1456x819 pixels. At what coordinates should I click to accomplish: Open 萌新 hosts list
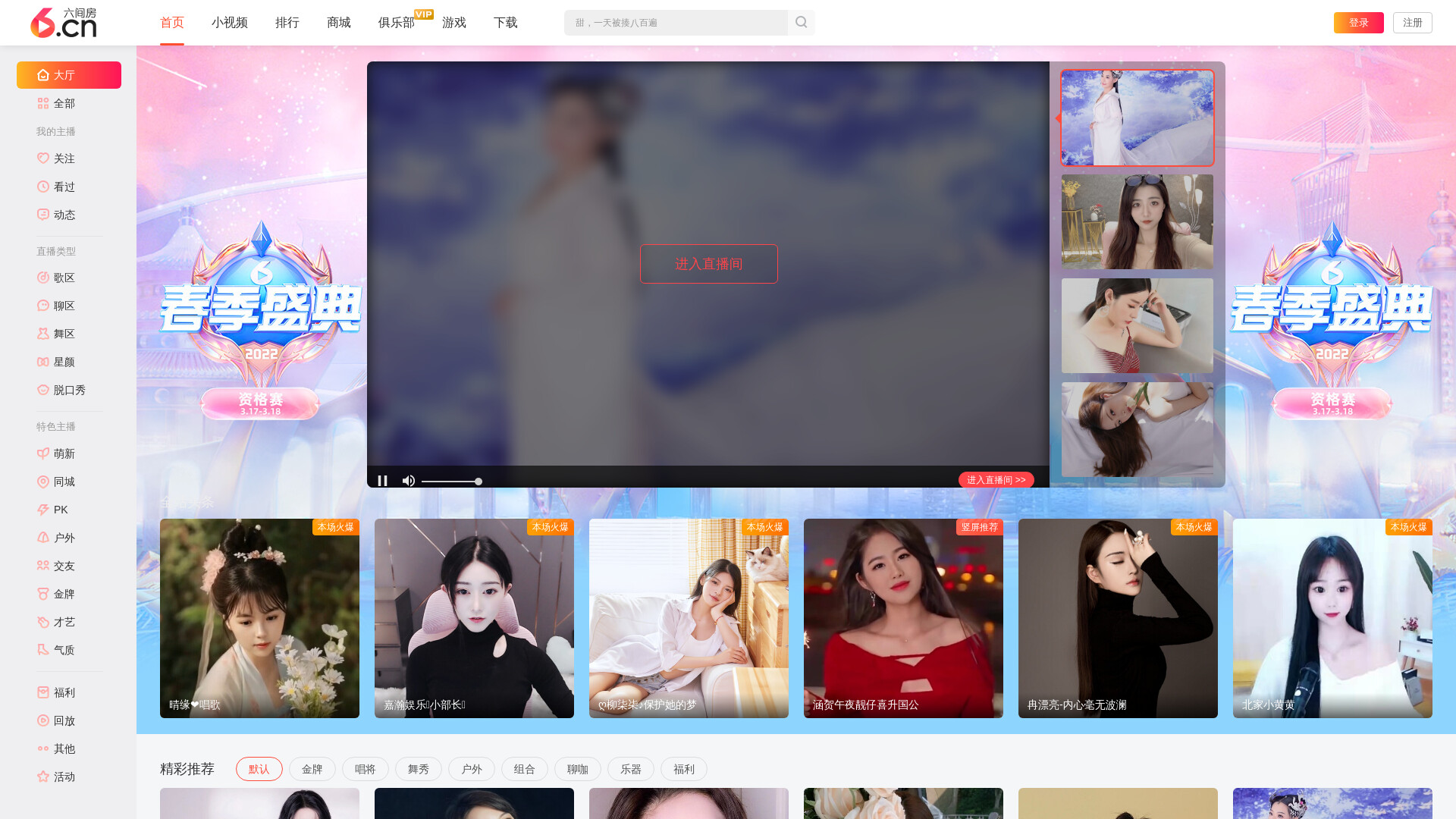69,453
